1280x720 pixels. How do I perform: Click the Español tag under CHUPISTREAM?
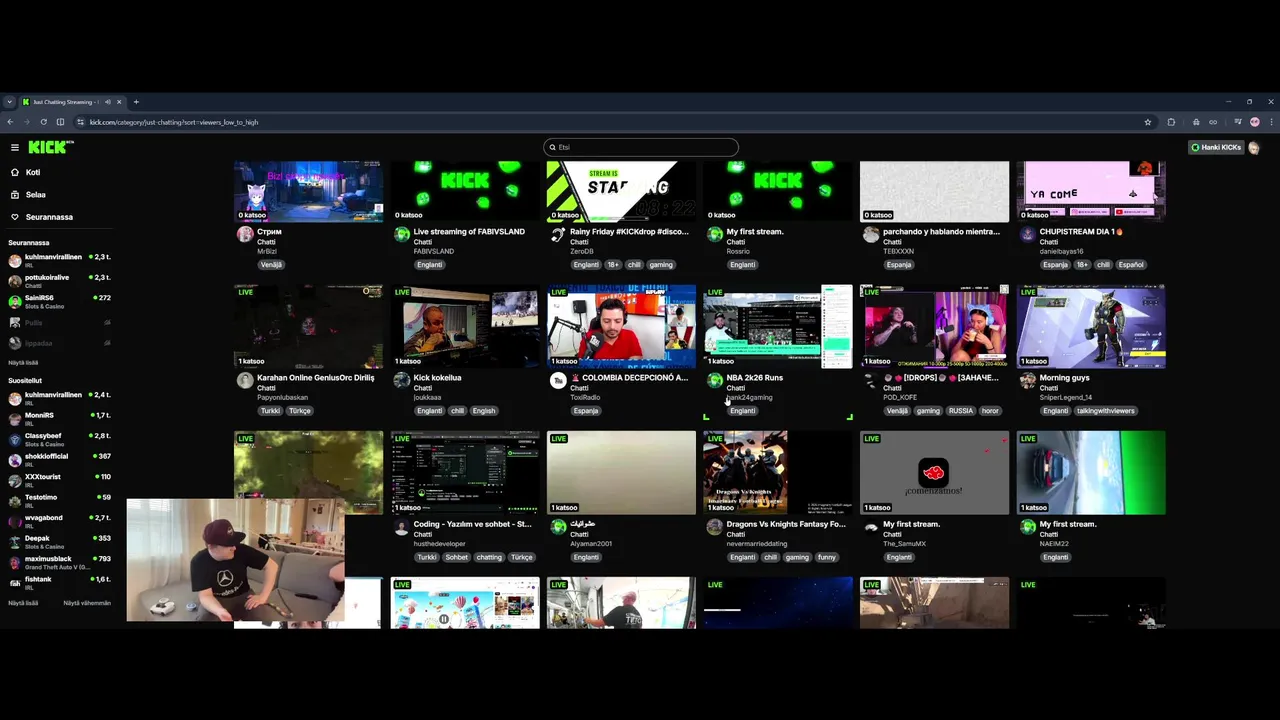point(1131,265)
